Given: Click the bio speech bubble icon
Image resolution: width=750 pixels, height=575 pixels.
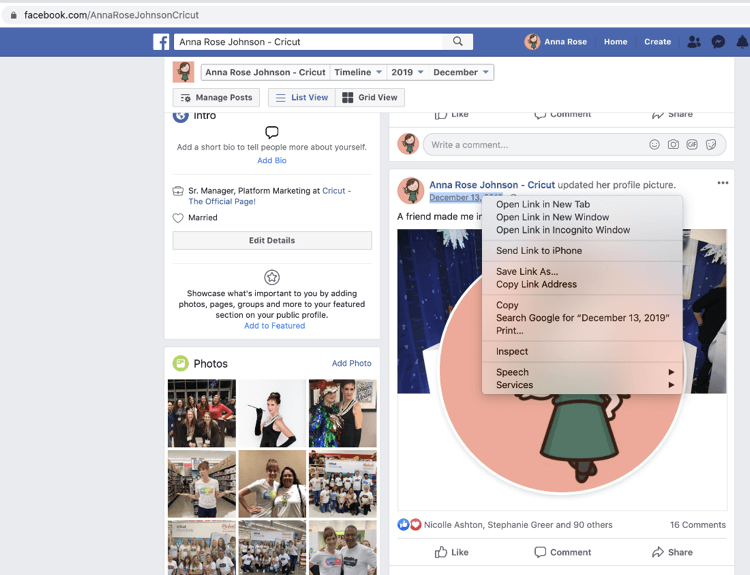Looking at the screenshot, I should click(x=272, y=132).
